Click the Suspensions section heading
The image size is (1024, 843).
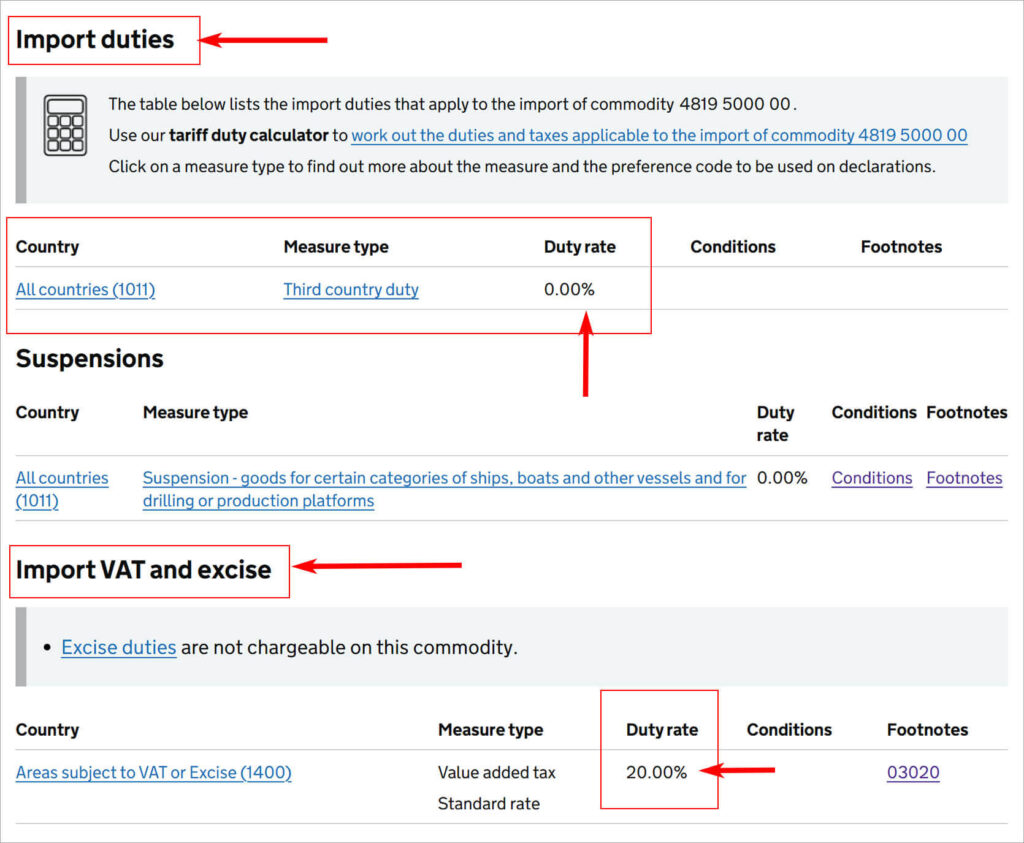[89, 359]
